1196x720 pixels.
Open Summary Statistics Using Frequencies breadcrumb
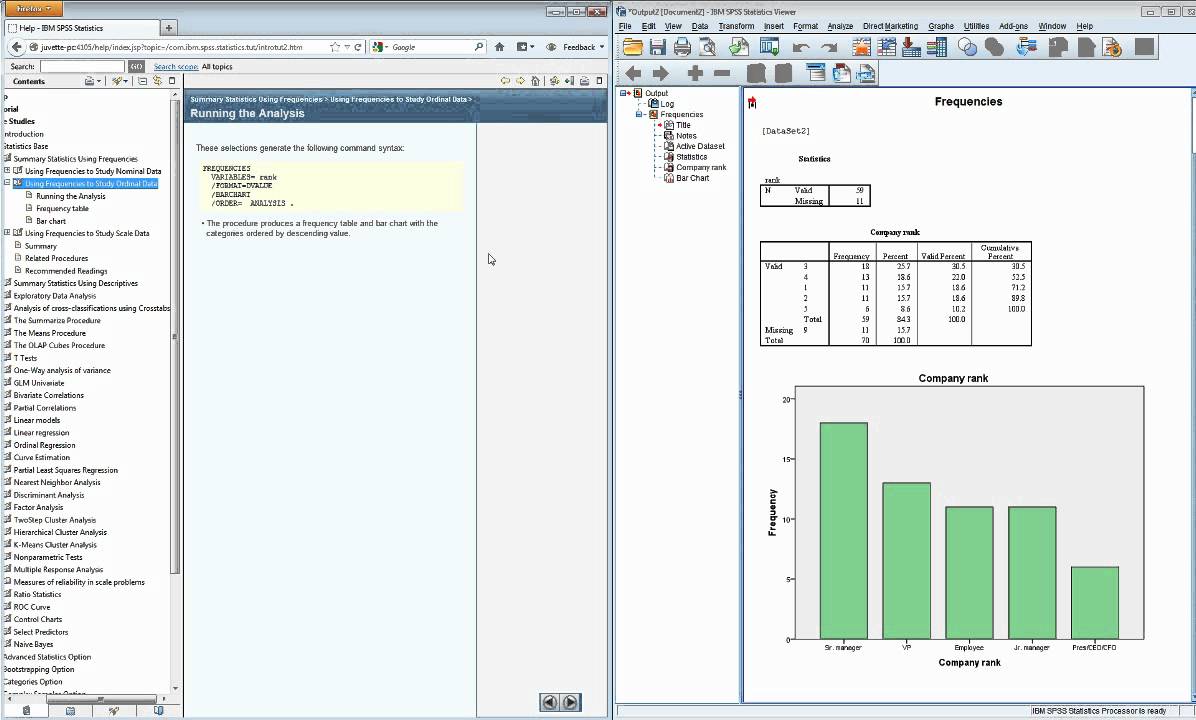click(256, 99)
